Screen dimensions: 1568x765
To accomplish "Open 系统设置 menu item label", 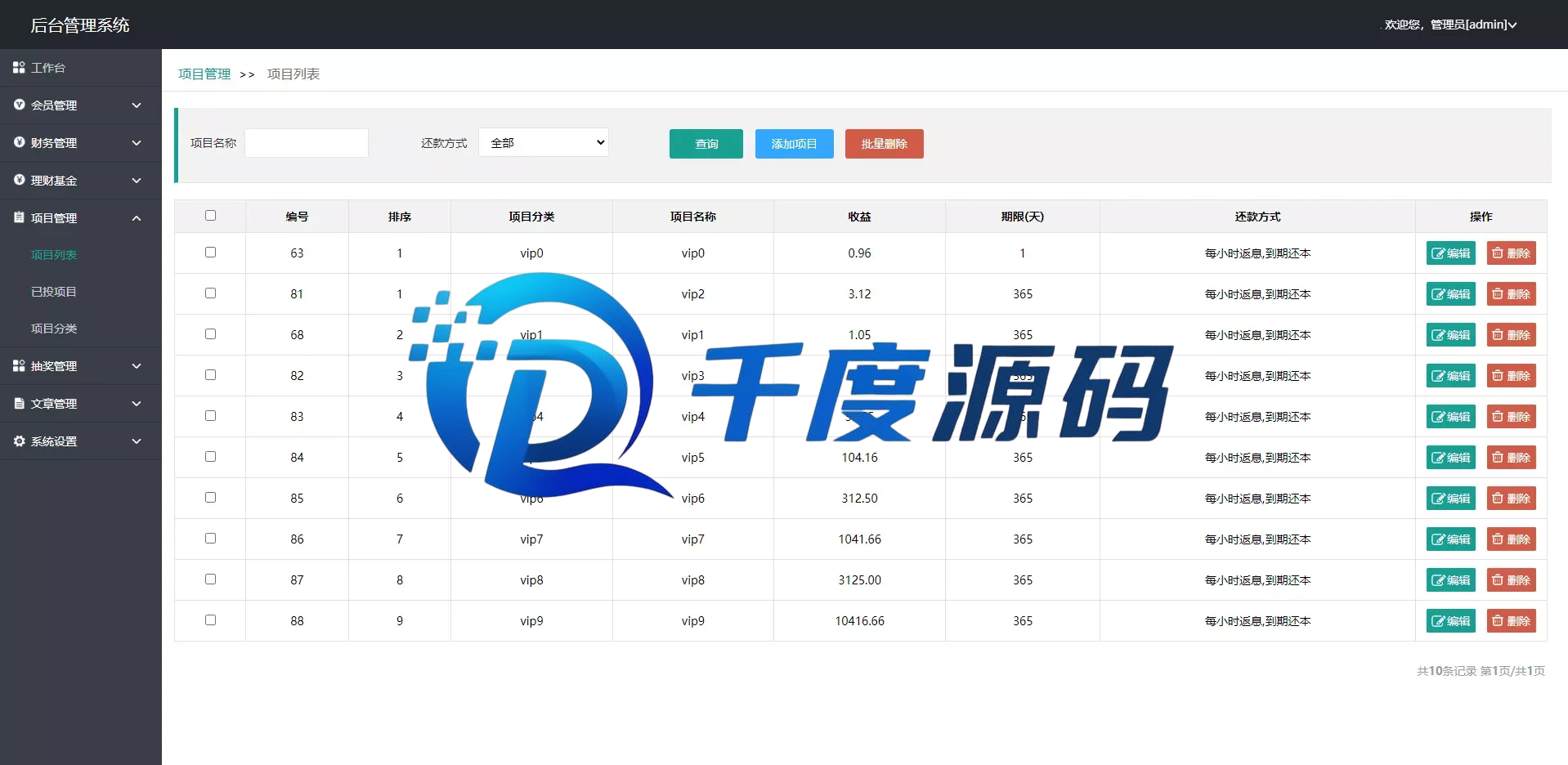I will [x=54, y=441].
